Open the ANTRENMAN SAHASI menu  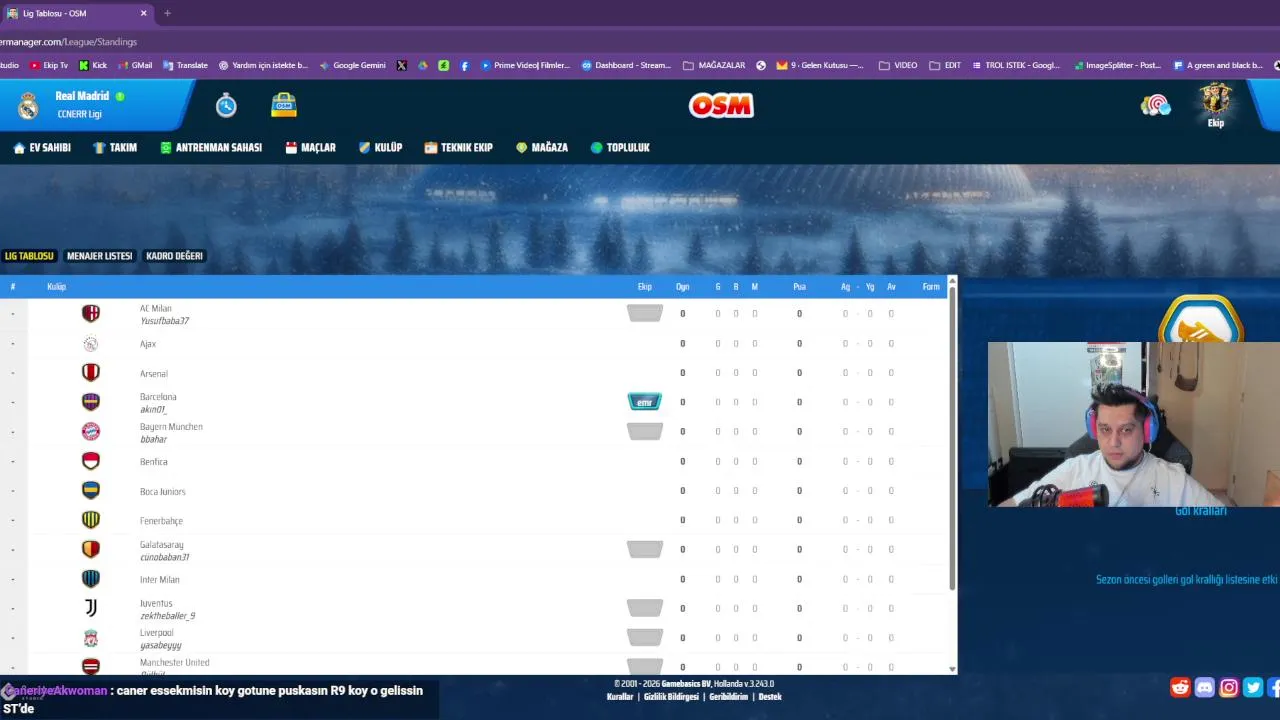(211, 147)
